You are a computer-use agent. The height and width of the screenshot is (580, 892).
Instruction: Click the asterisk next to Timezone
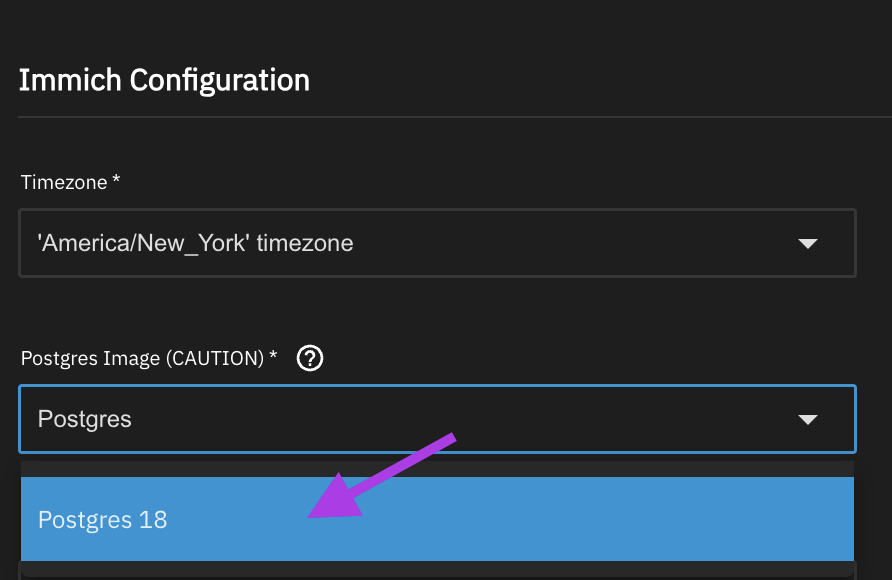coord(116,181)
